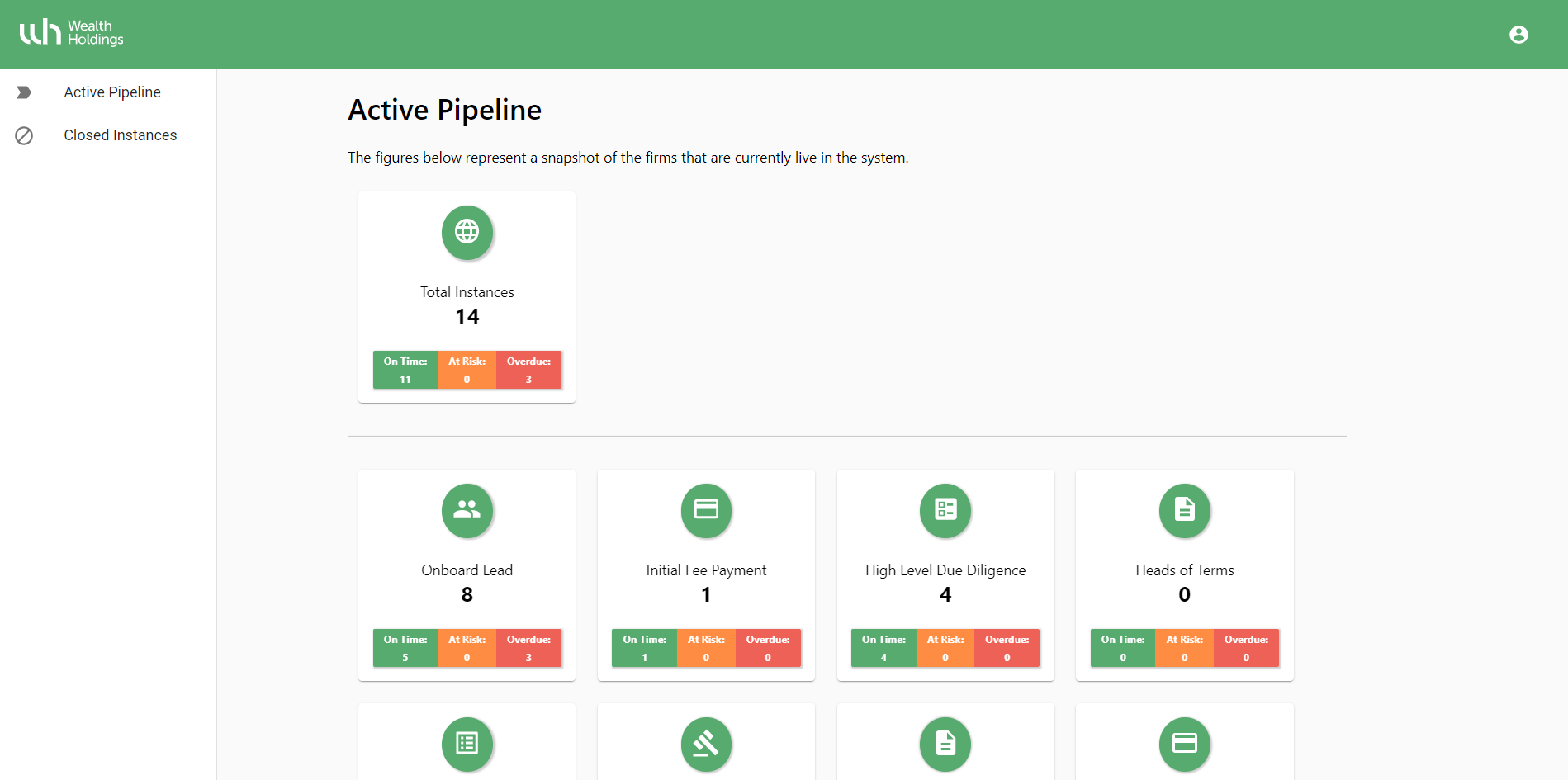Select Onboard Lead Overdue 3 badge
This screenshot has width=1568, height=780.
[528, 648]
